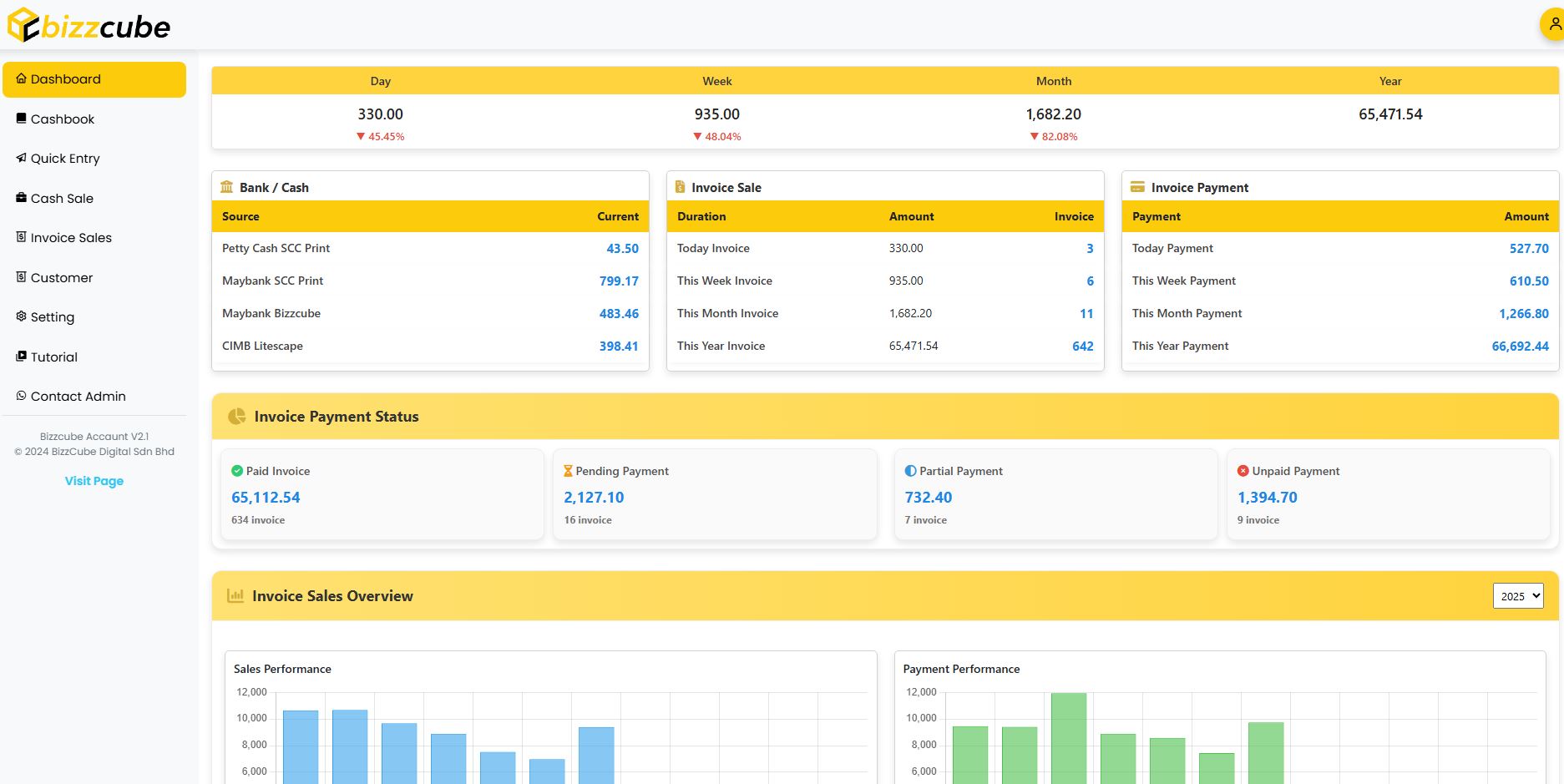1564x784 pixels.
Task: Click the red Unpaid Payment icon
Action: point(1243,471)
